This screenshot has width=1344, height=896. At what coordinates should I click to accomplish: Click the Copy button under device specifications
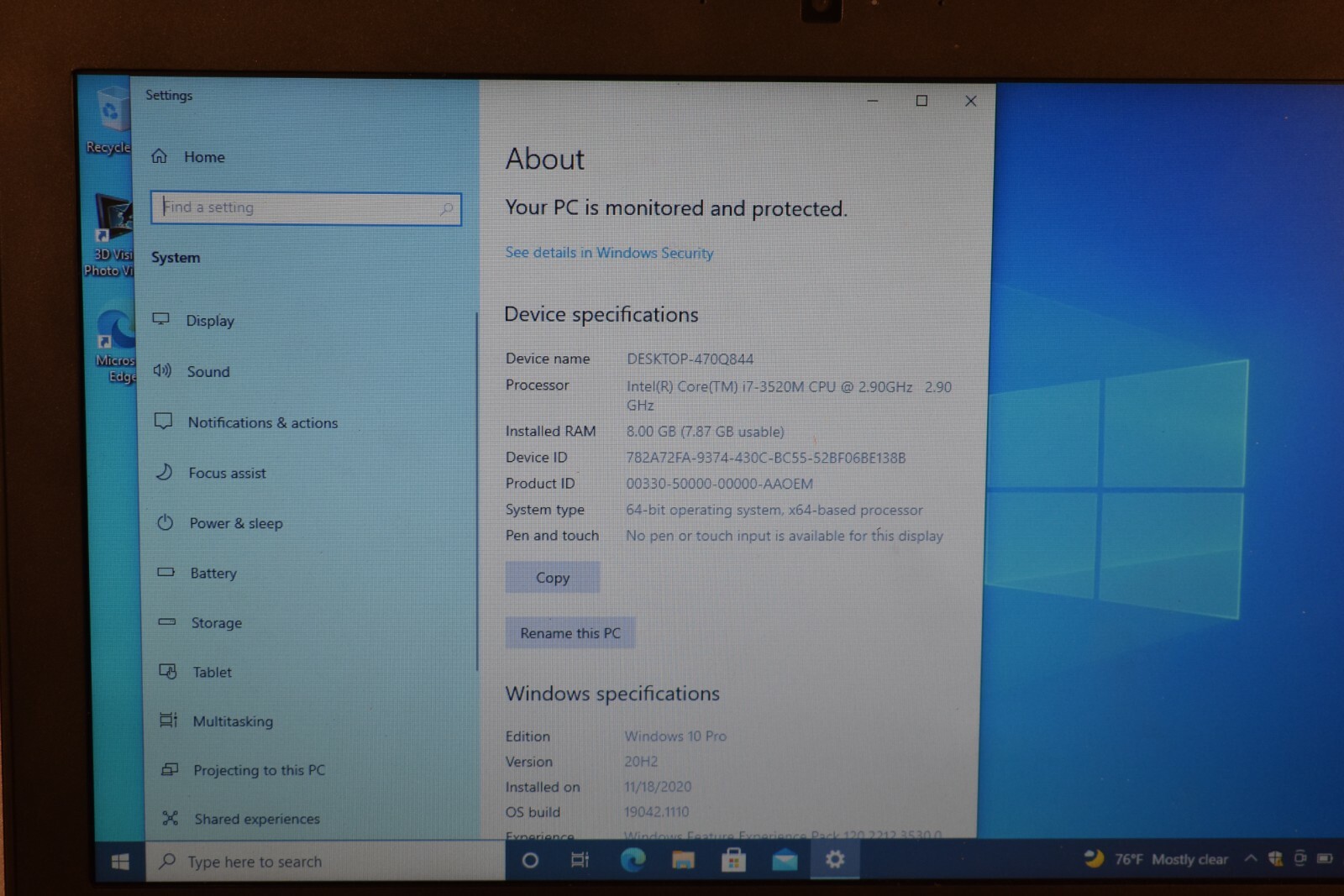(553, 578)
